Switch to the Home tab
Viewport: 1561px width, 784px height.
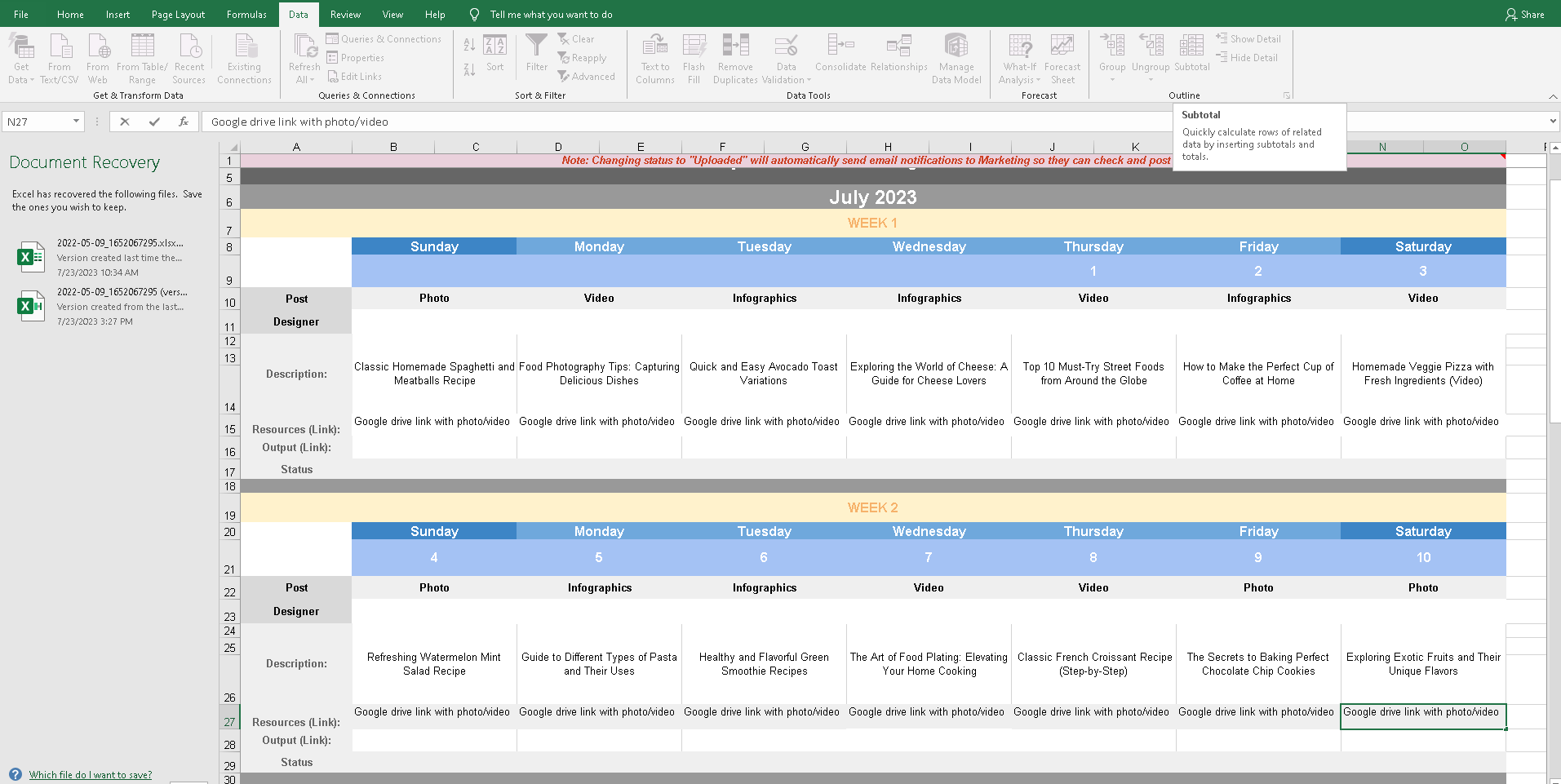click(x=70, y=14)
